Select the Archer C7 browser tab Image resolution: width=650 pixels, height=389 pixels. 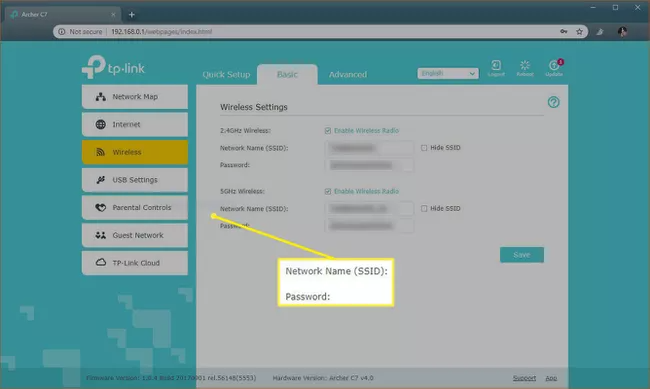[x=62, y=15]
